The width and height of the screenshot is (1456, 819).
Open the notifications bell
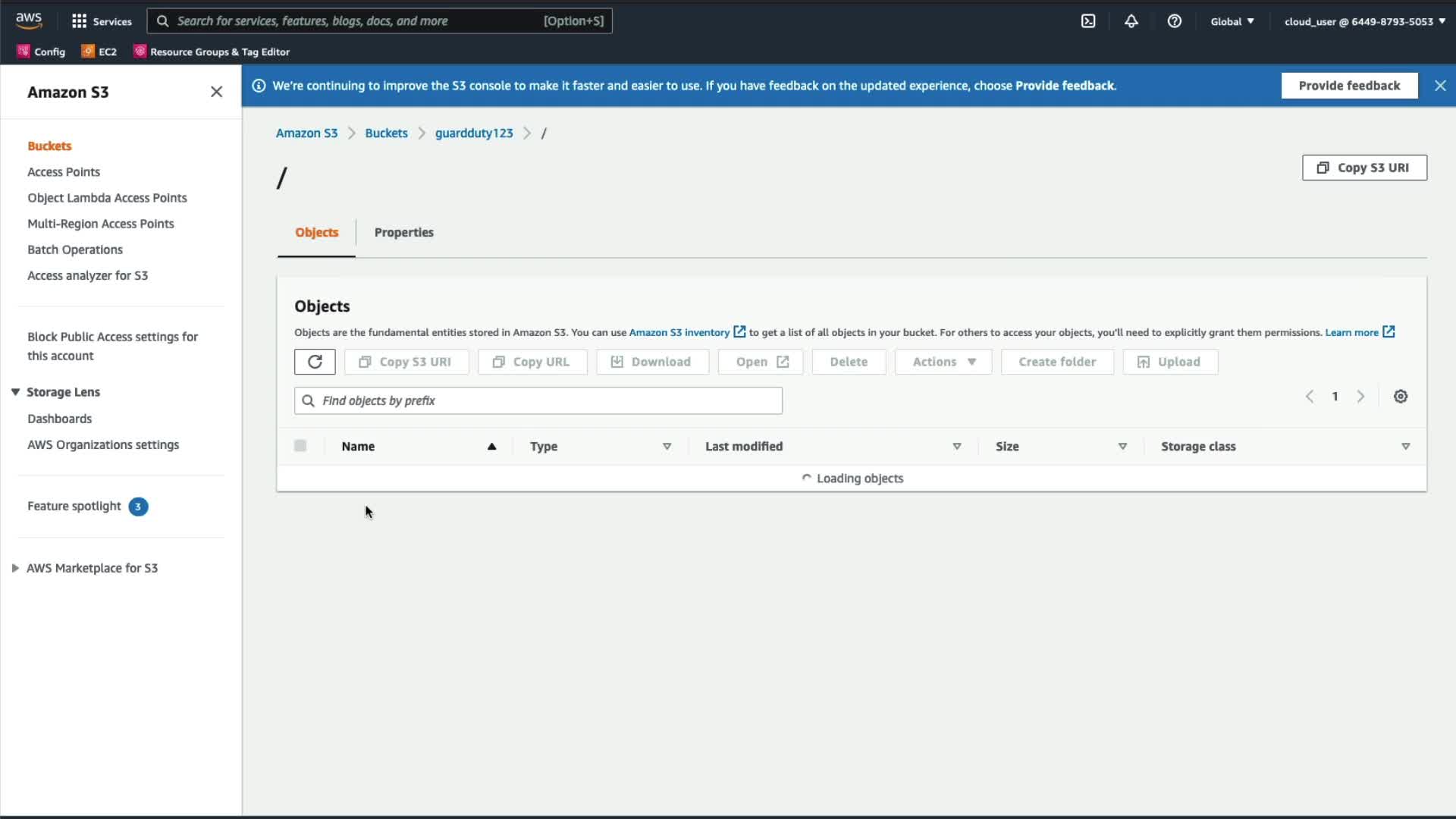coord(1131,21)
